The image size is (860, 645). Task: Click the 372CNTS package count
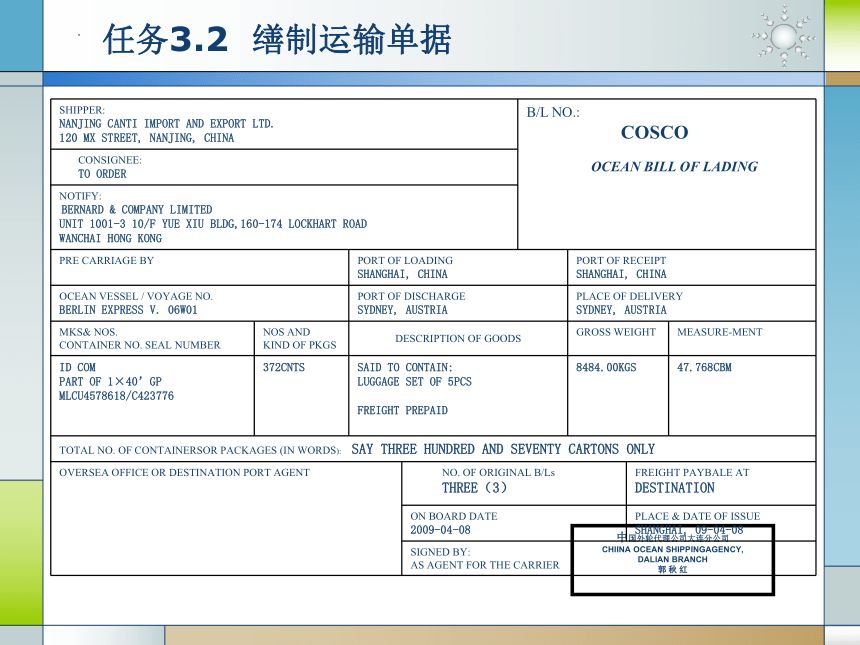click(284, 367)
